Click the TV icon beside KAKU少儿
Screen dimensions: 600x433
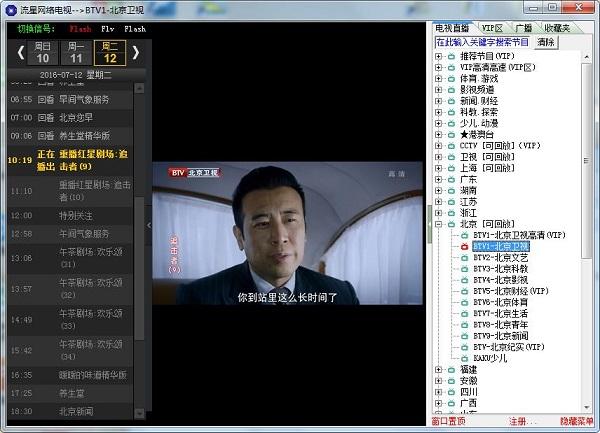coord(464,358)
